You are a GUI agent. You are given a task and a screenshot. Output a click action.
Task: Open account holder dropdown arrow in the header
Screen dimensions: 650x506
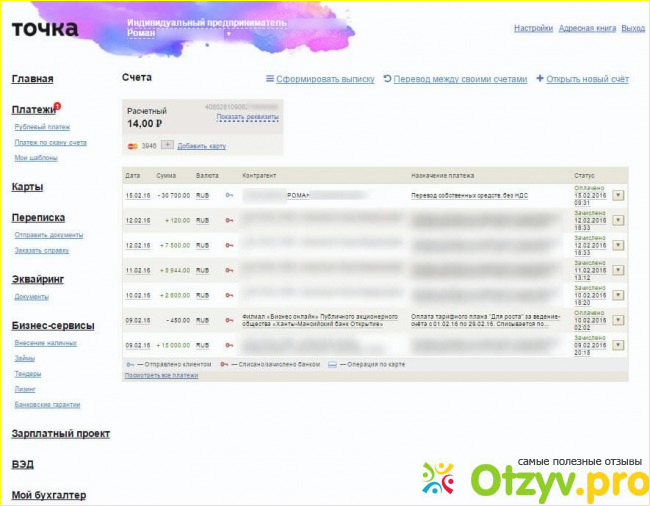point(228,33)
